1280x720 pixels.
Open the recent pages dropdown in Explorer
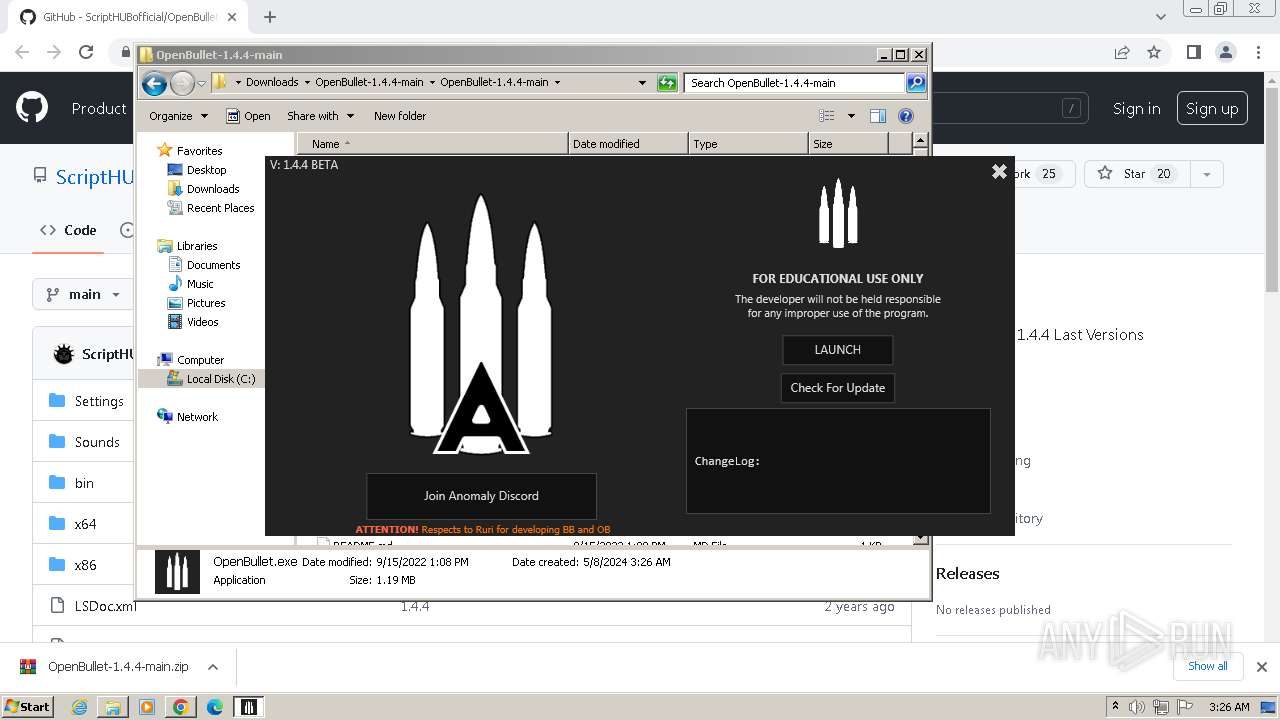click(201, 84)
